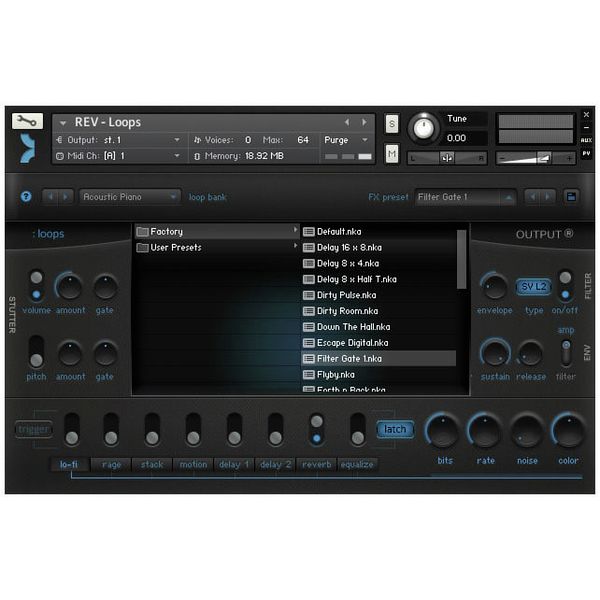Choose Flyby.nka preset
Screen dimensions: 600x600
(378, 375)
